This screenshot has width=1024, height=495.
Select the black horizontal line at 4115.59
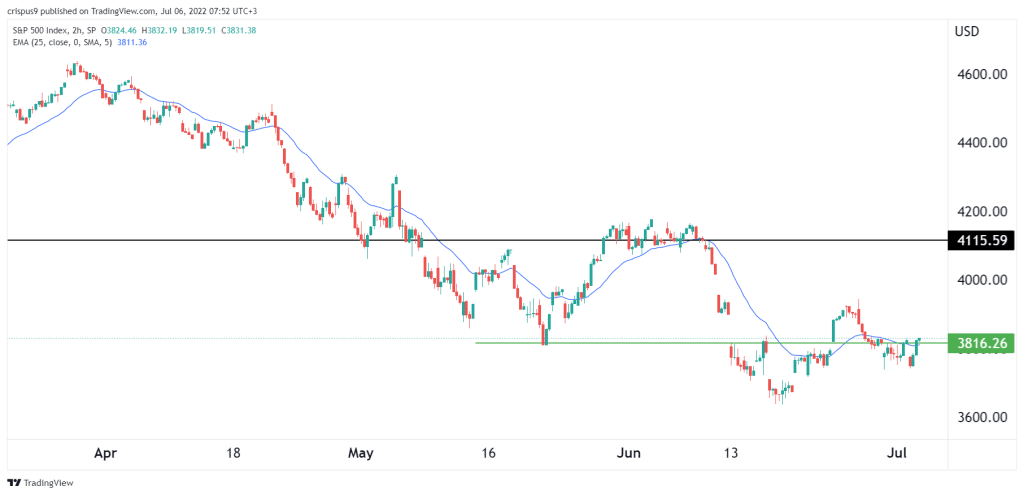477,240
